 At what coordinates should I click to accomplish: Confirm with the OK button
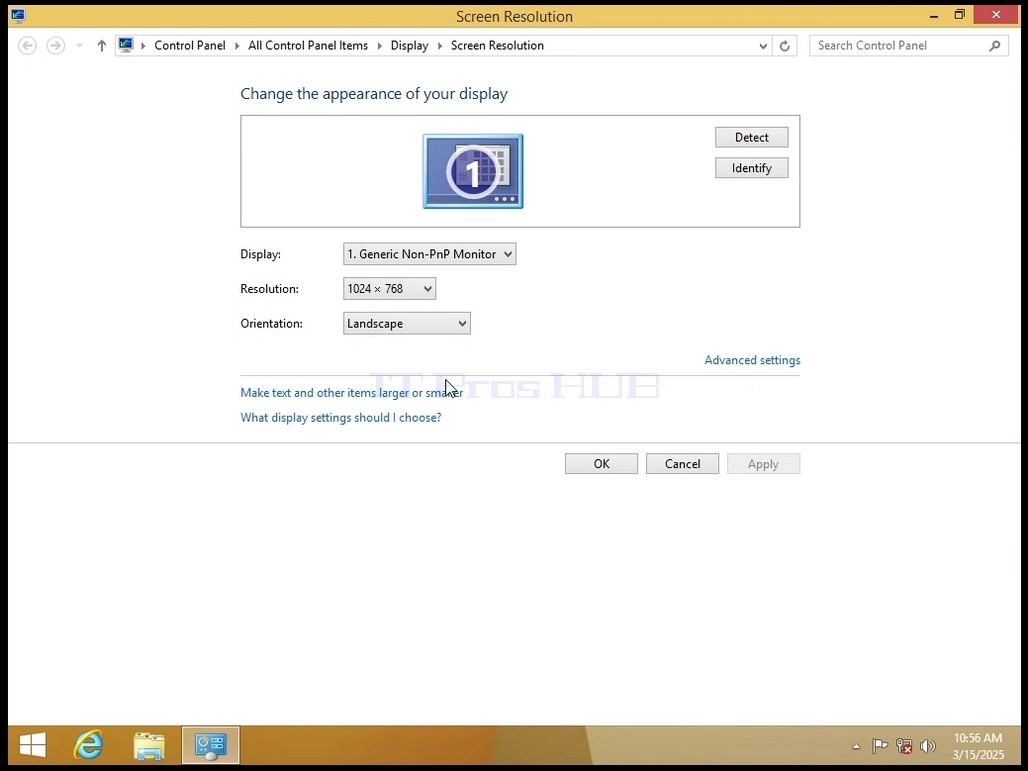pyautogui.click(x=601, y=464)
